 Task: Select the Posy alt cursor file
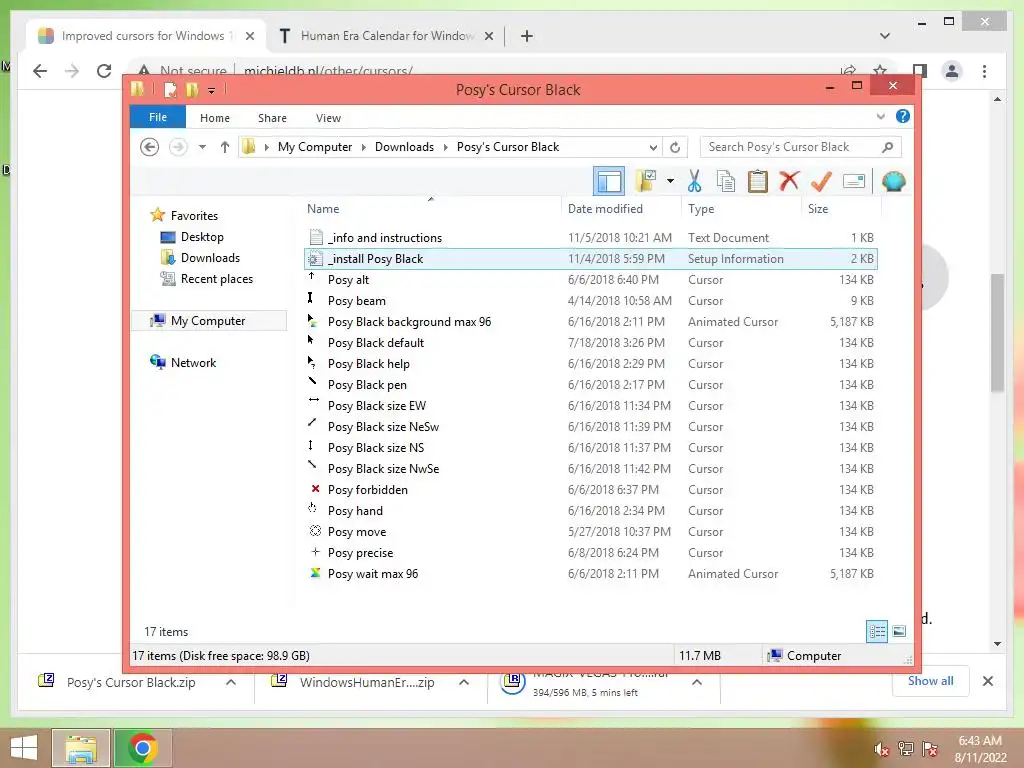590,280
